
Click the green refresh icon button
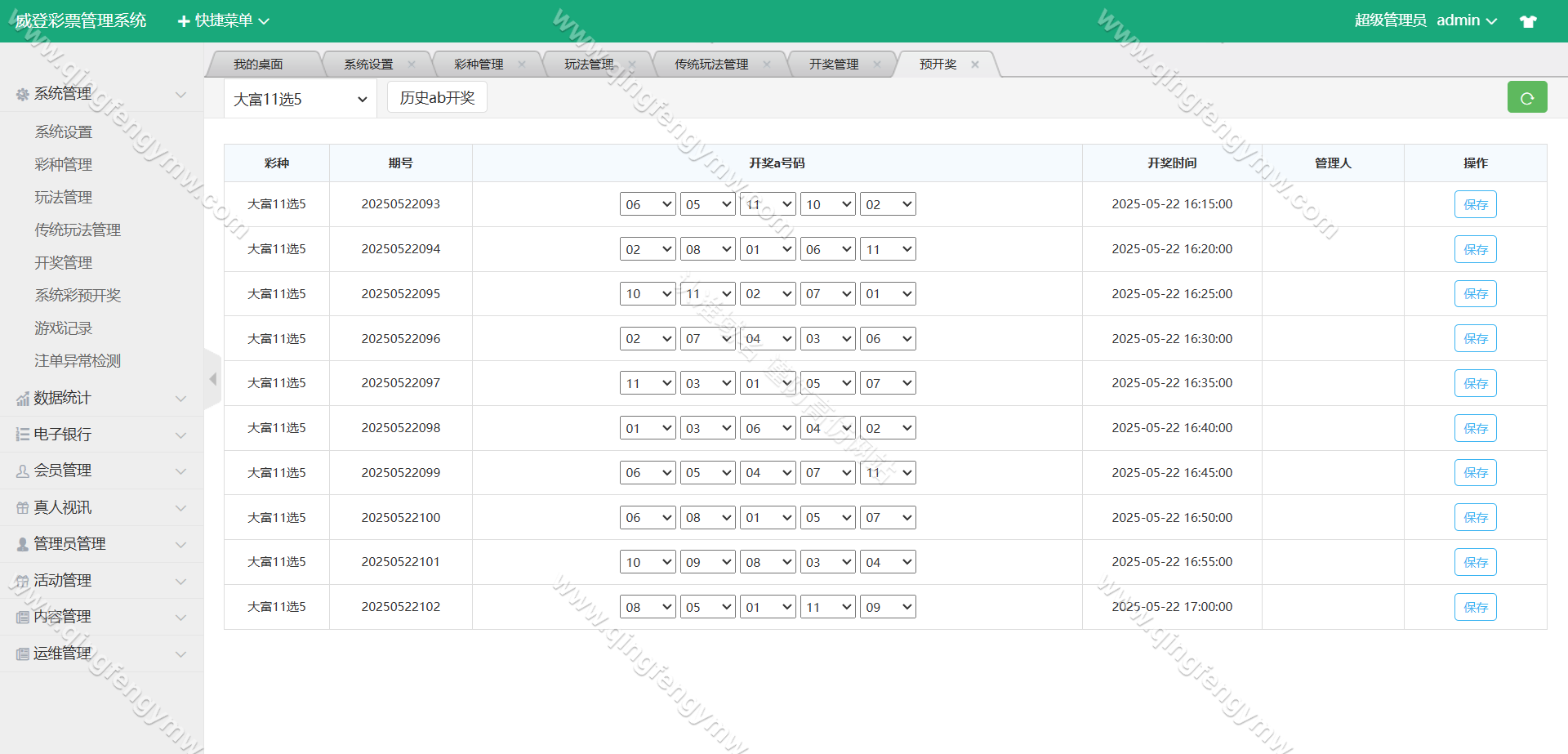point(1526,98)
